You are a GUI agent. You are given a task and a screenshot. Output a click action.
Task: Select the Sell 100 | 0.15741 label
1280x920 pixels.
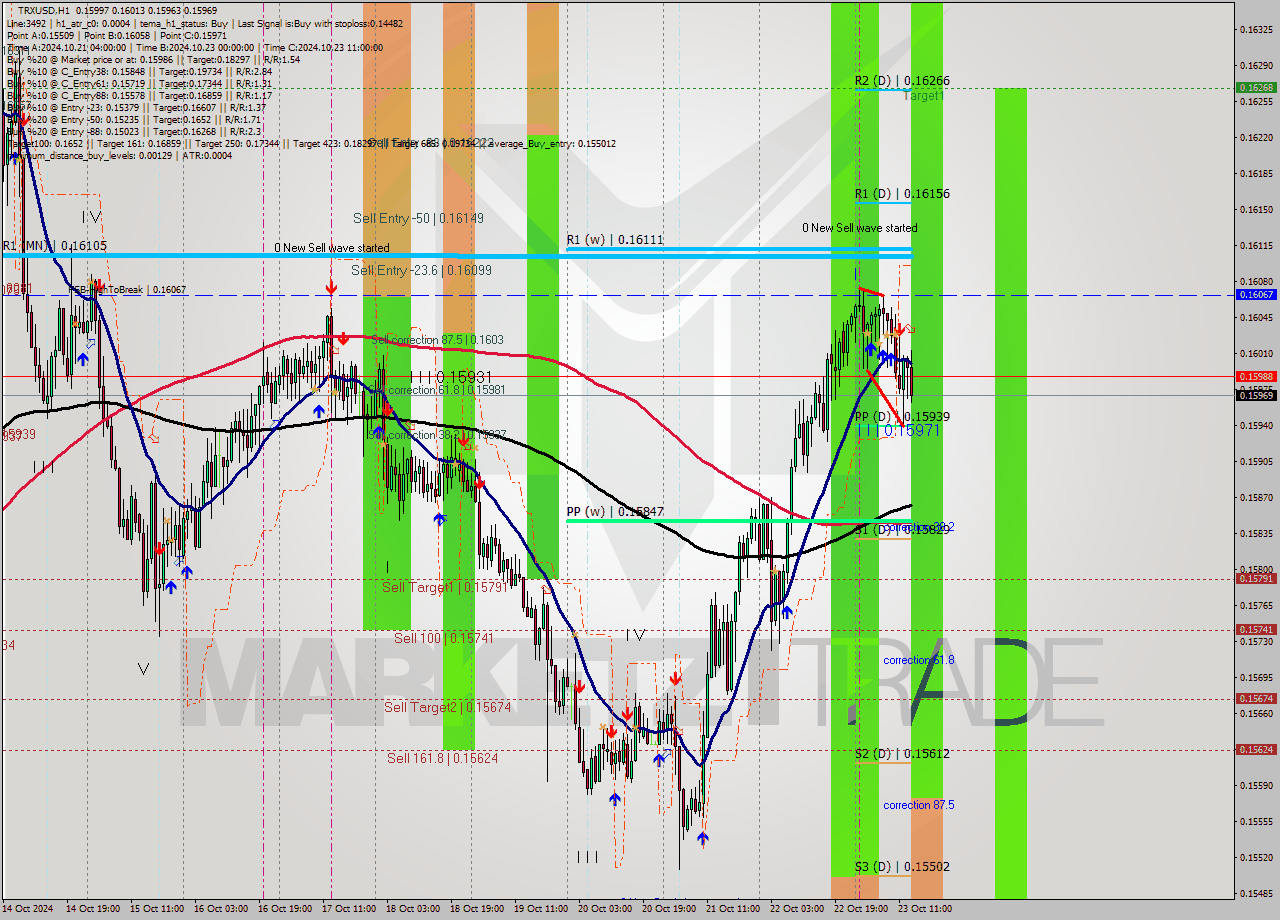pyautogui.click(x=443, y=638)
